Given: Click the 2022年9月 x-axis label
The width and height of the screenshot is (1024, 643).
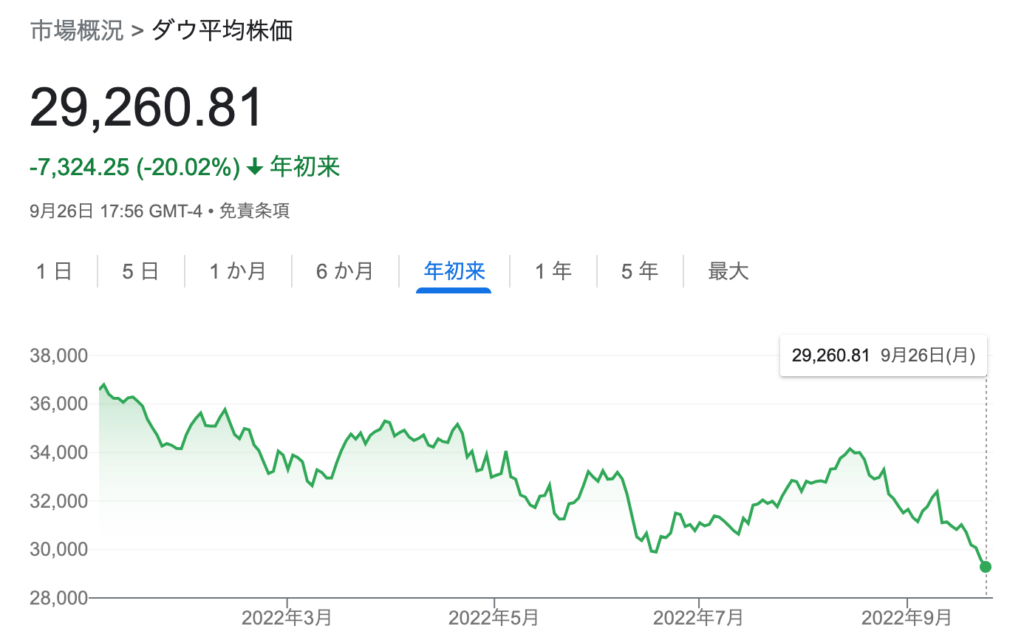Looking at the screenshot, I should pyautogui.click(x=907, y=618).
